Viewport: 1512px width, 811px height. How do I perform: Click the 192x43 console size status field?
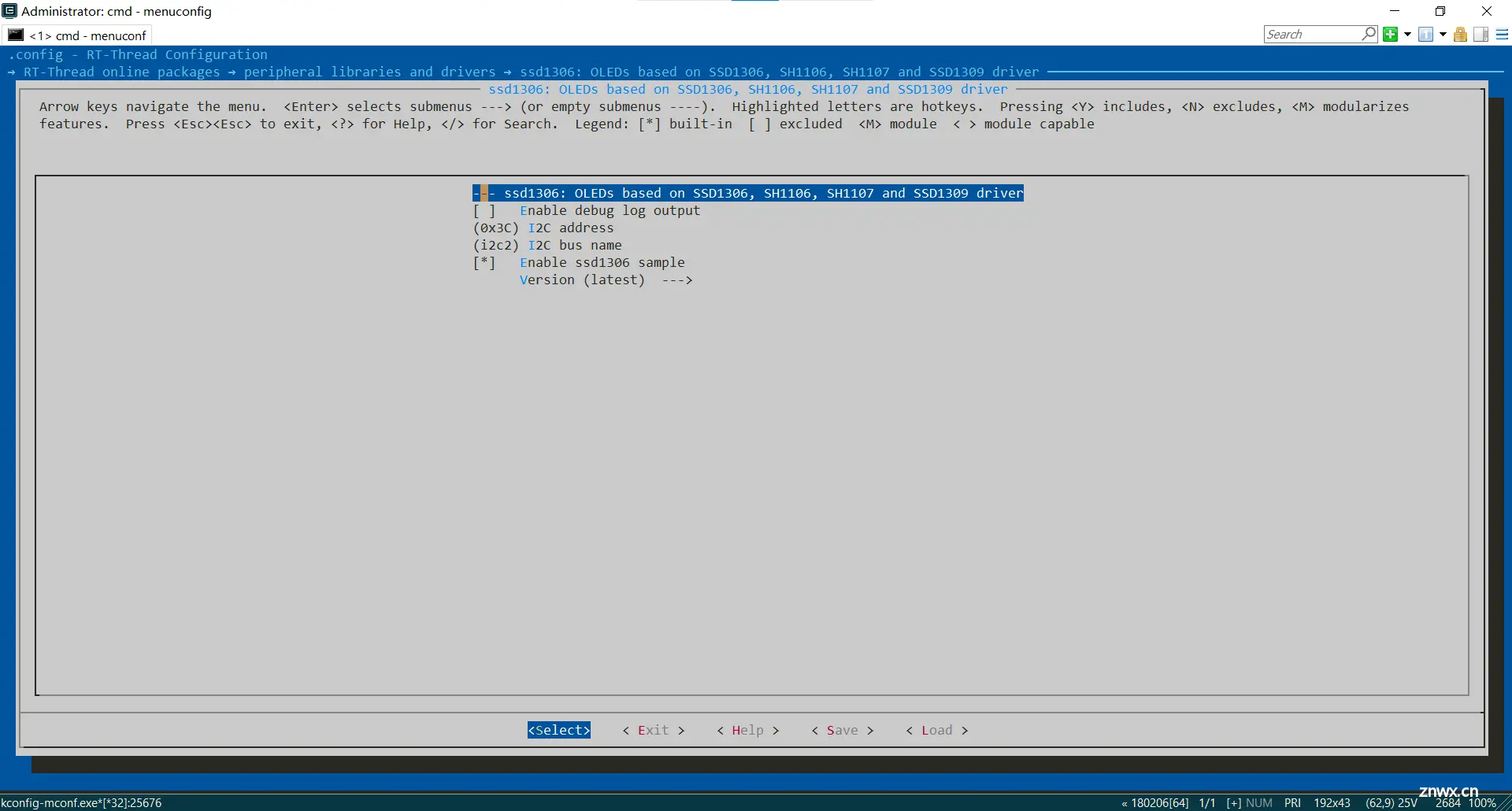point(1332,803)
